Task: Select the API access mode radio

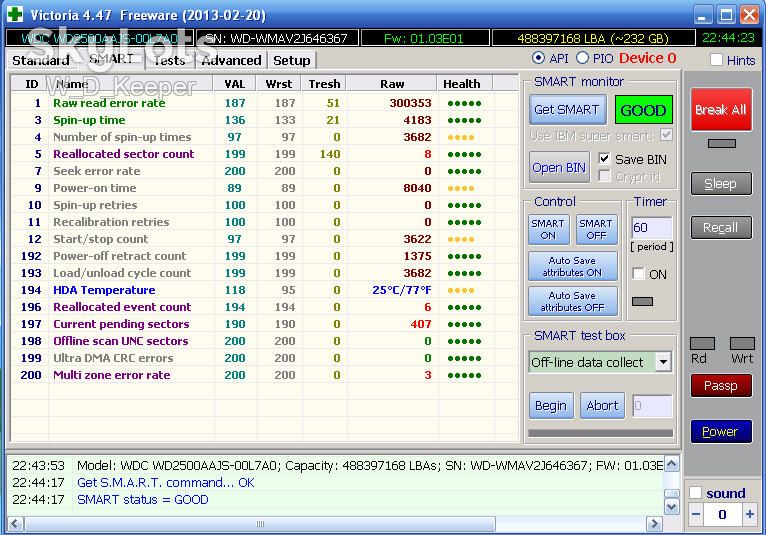Action: 538,58
